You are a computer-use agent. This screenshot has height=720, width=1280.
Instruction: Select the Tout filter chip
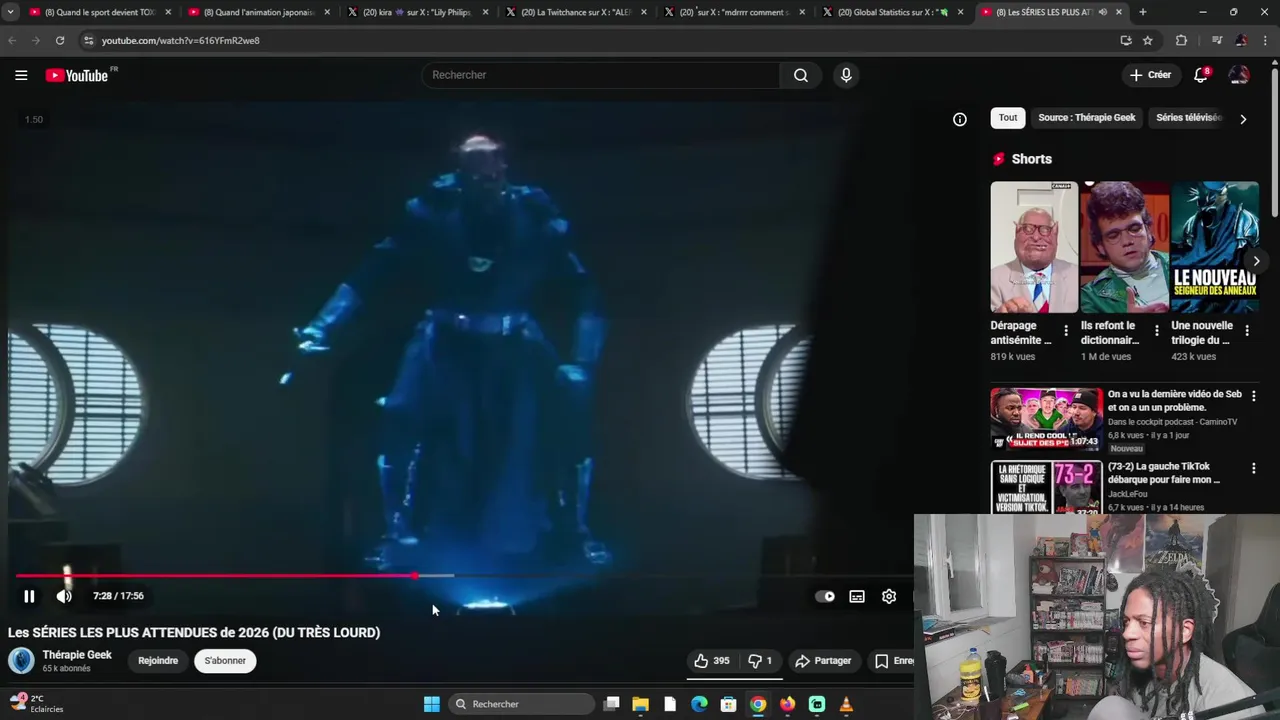(x=1008, y=118)
